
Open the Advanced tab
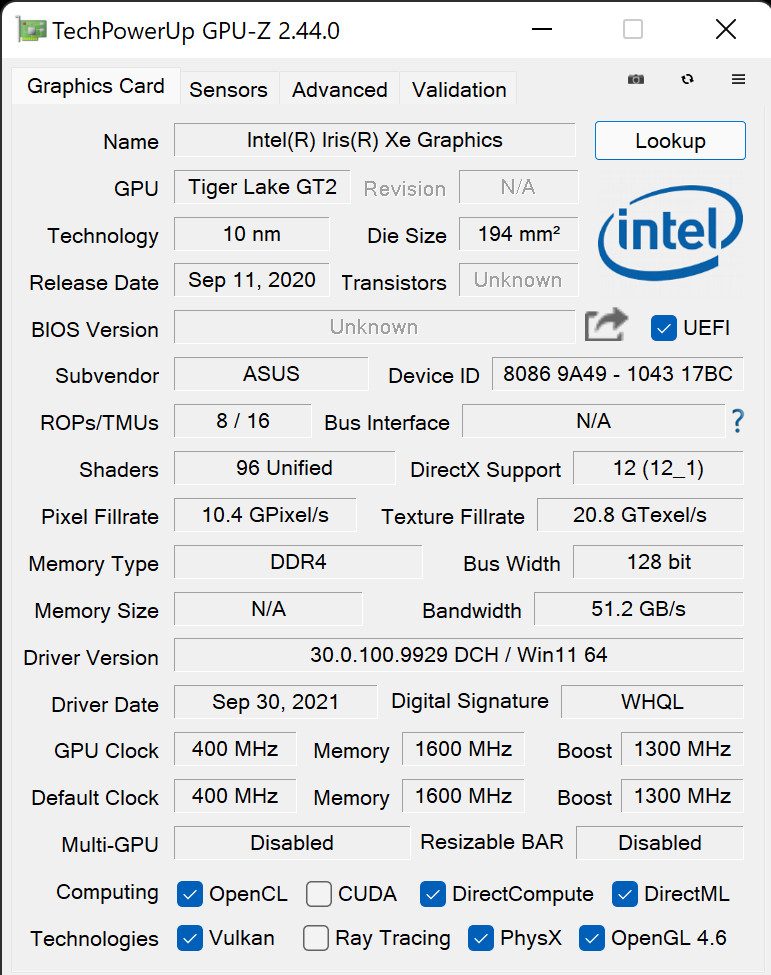pyautogui.click(x=339, y=90)
